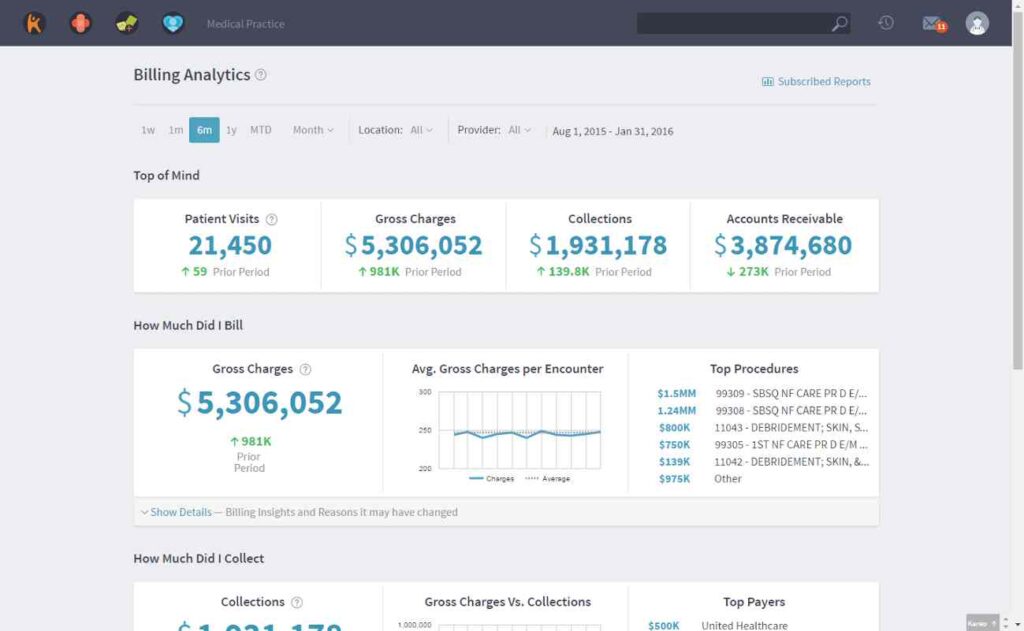1024x631 pixels.
Task: Open the orange Kareo home logo
Action: click(x=34, y=24)
